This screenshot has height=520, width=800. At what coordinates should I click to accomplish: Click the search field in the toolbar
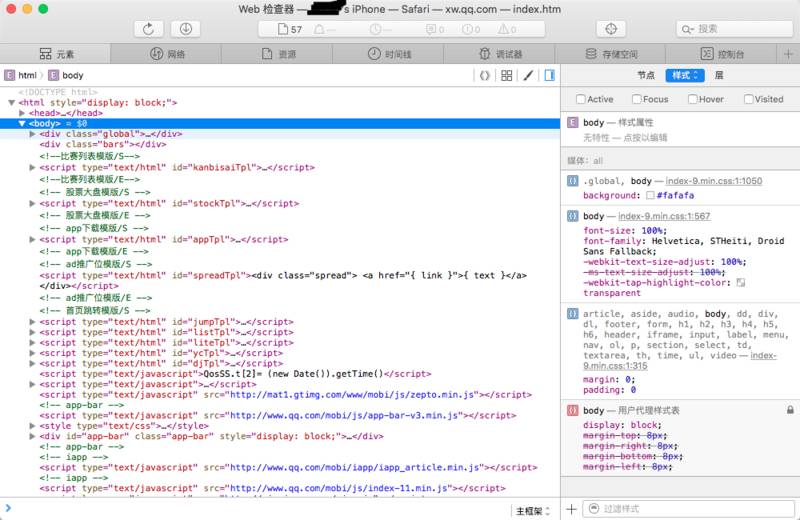[x=734, y=29]
